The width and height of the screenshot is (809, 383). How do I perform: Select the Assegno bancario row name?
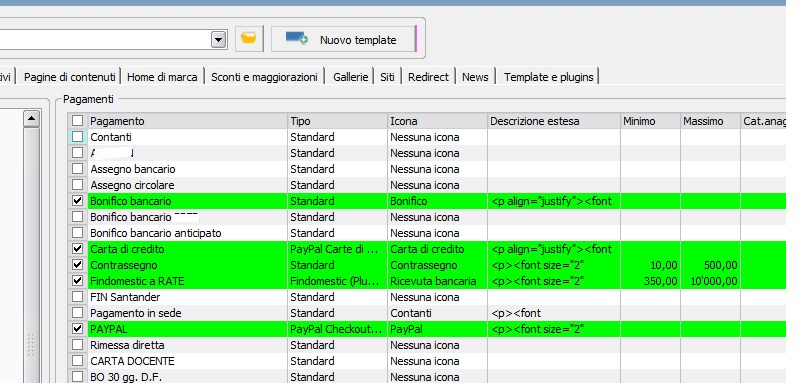[133, 169]
